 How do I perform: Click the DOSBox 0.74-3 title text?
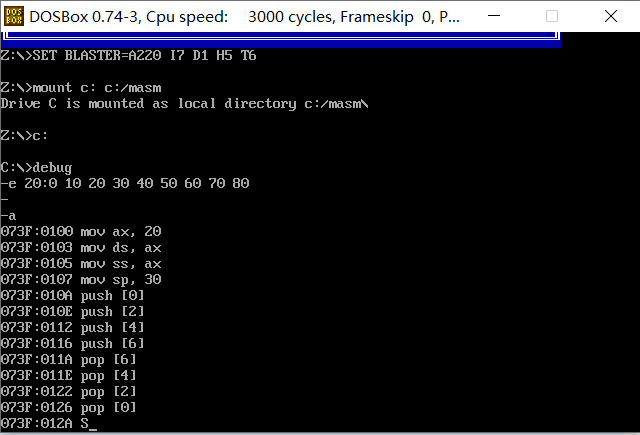pos(244,17)
